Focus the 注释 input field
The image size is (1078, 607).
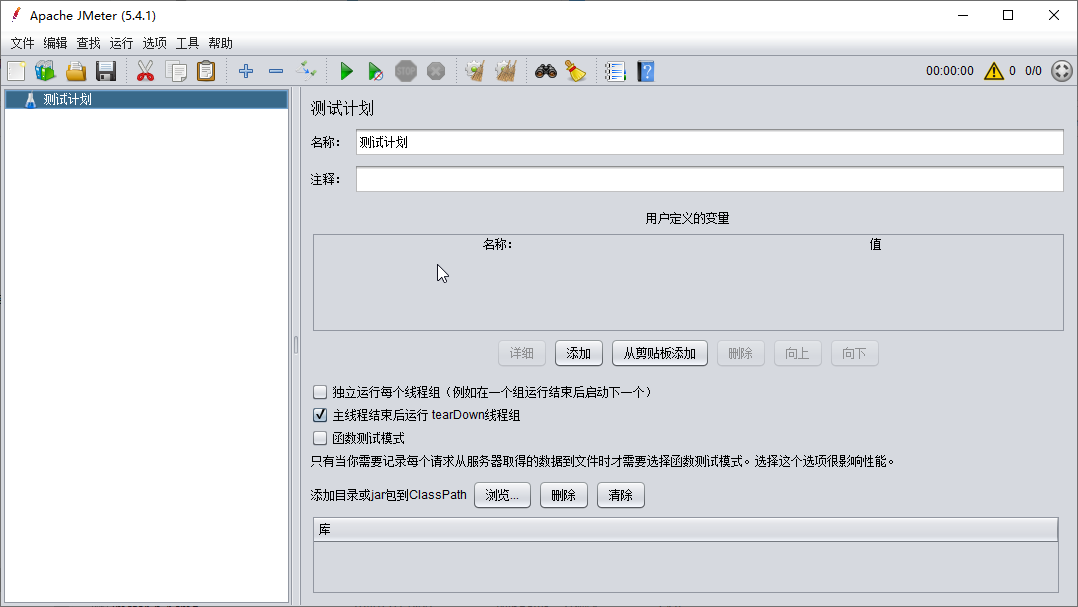(710, 179)
